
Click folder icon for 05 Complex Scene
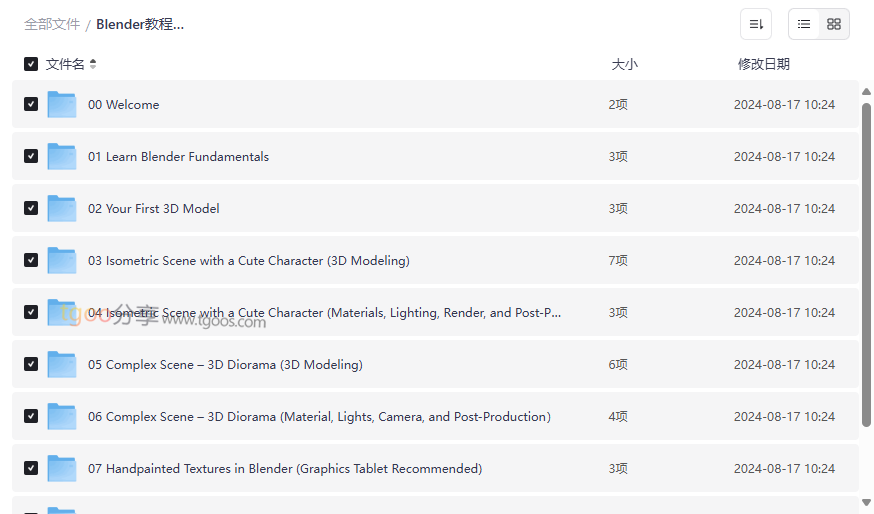click(x=62, y=364)
